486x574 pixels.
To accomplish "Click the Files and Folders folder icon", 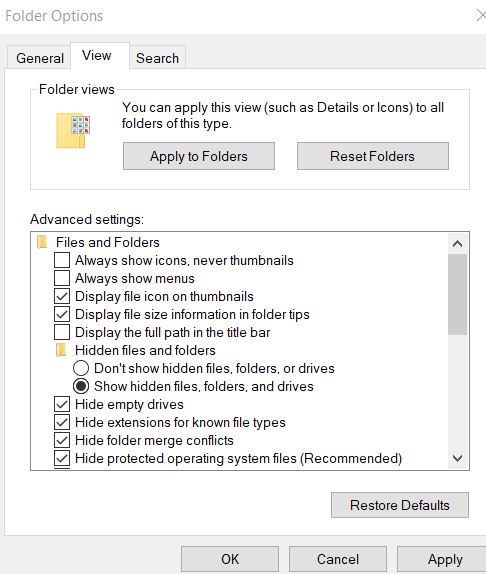I will click(x=42, y=242).
